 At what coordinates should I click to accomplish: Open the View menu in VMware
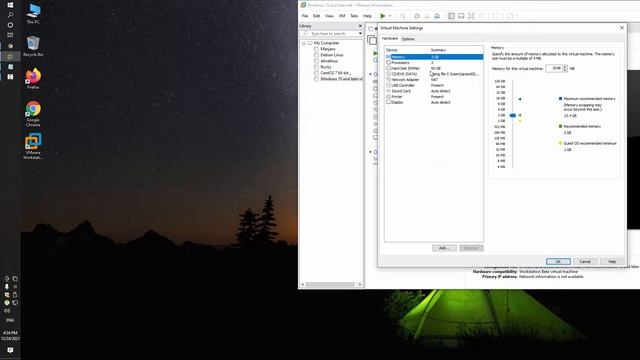(x=329, y=16)
